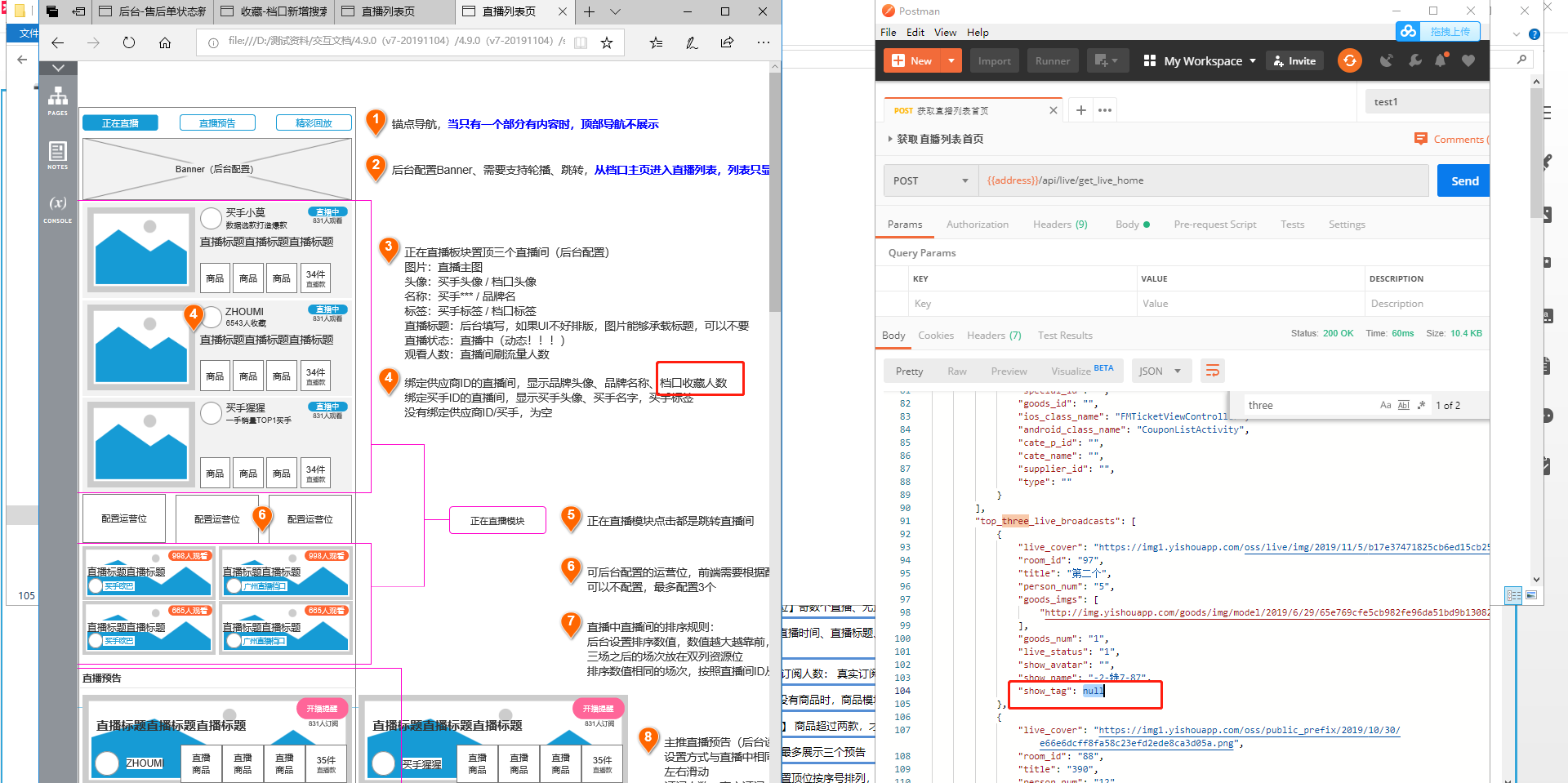The image size is (1568, 783).
Task: Select 精彩回放 anchor button in prototype
Action: point(314,123)
